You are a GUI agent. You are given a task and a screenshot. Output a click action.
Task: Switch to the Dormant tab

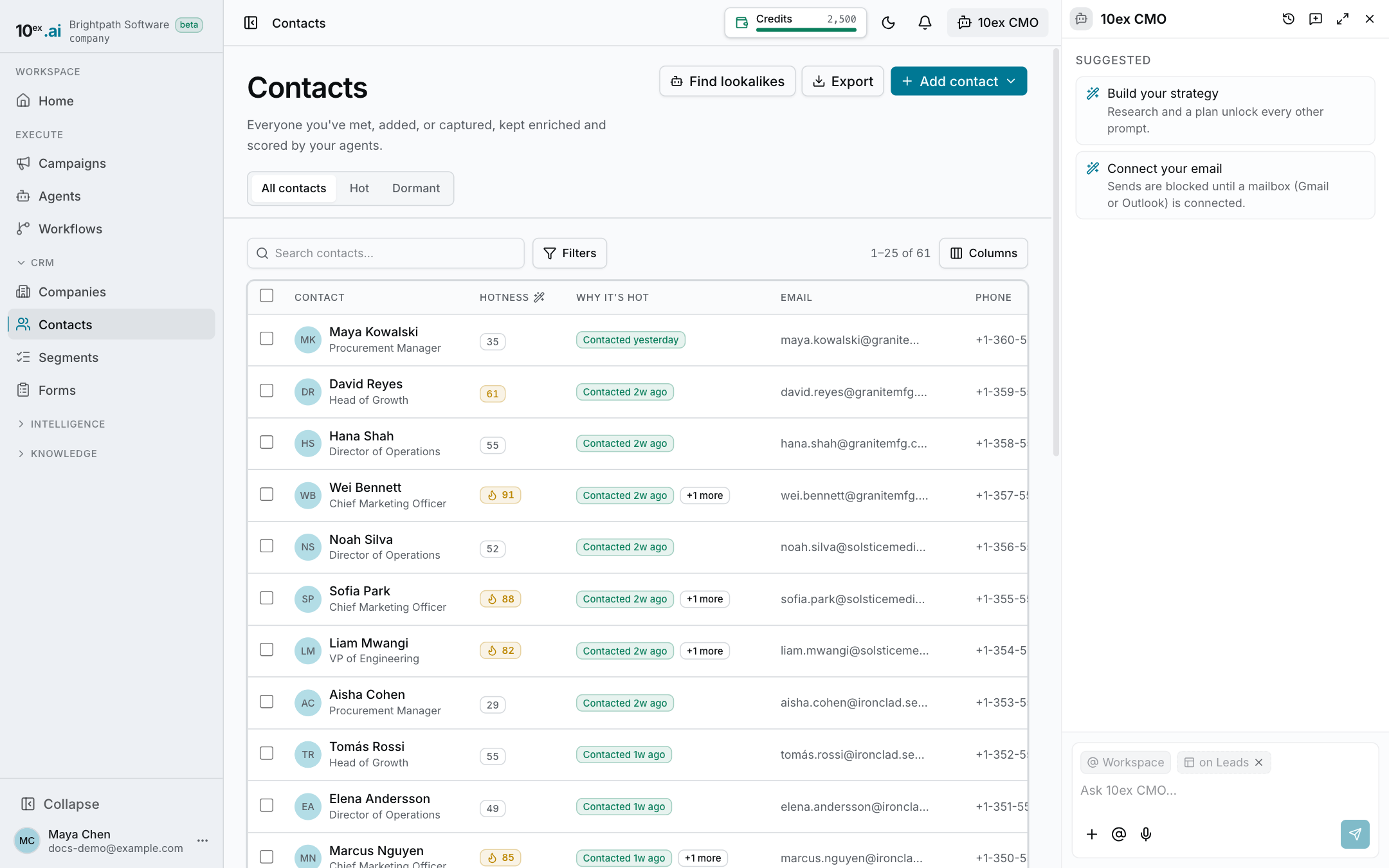[416, 188]
